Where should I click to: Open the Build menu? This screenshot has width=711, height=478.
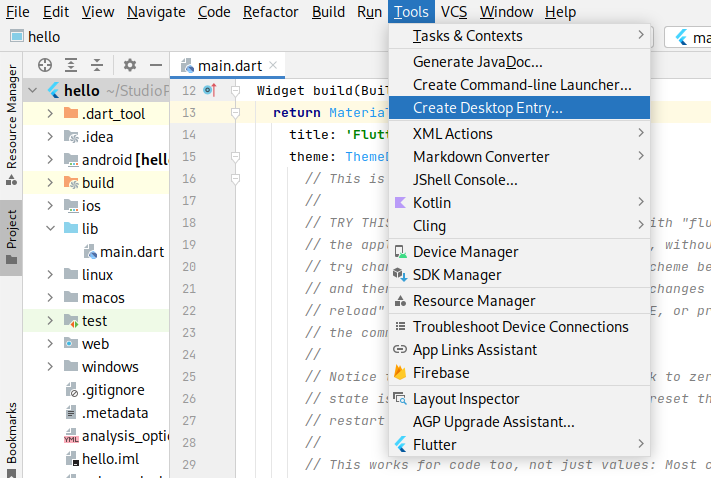tap(328, 12)
